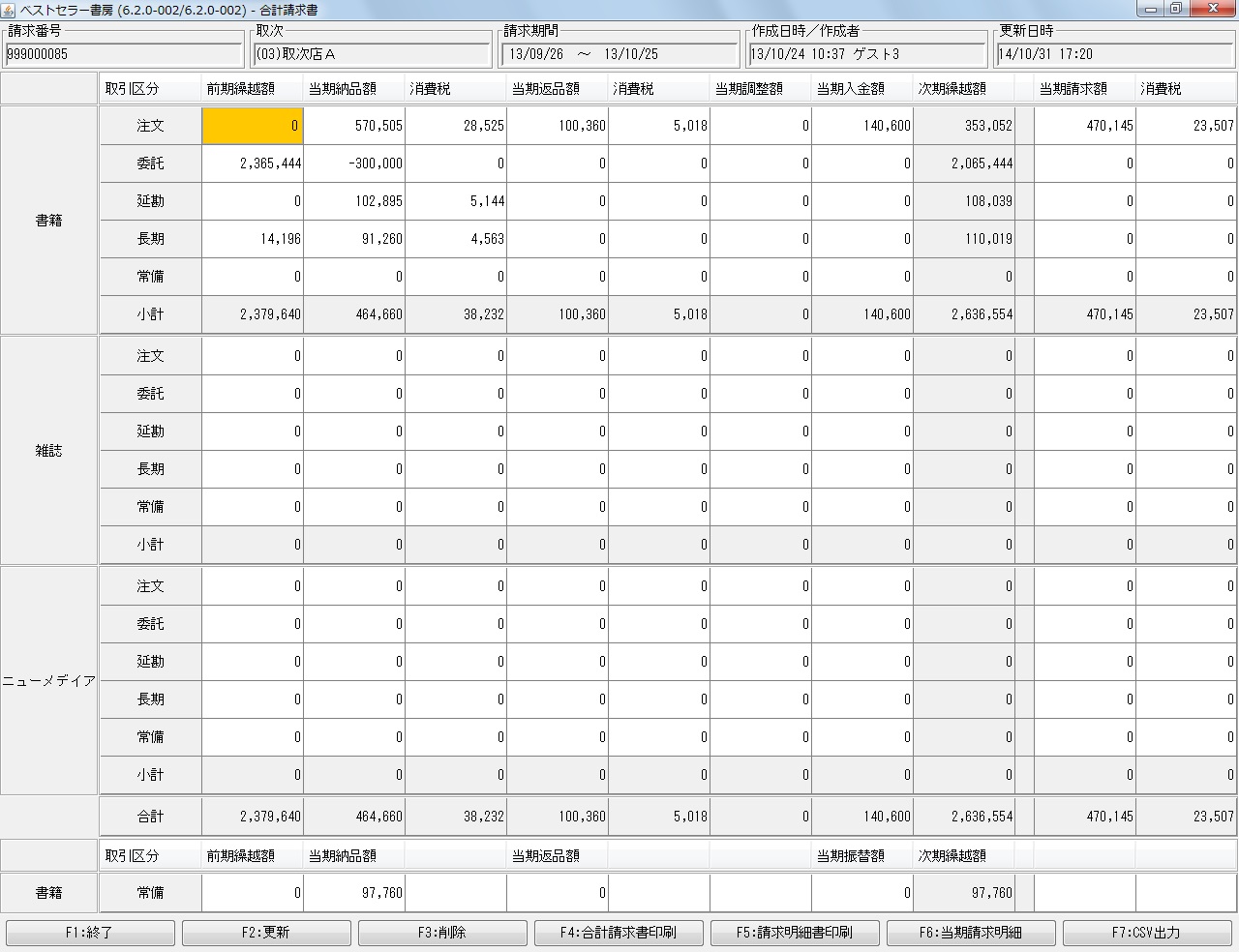This screenshot has width=1239, height=952.
Task: Open F6:当期請求明細 details
Action: [970, 933]
